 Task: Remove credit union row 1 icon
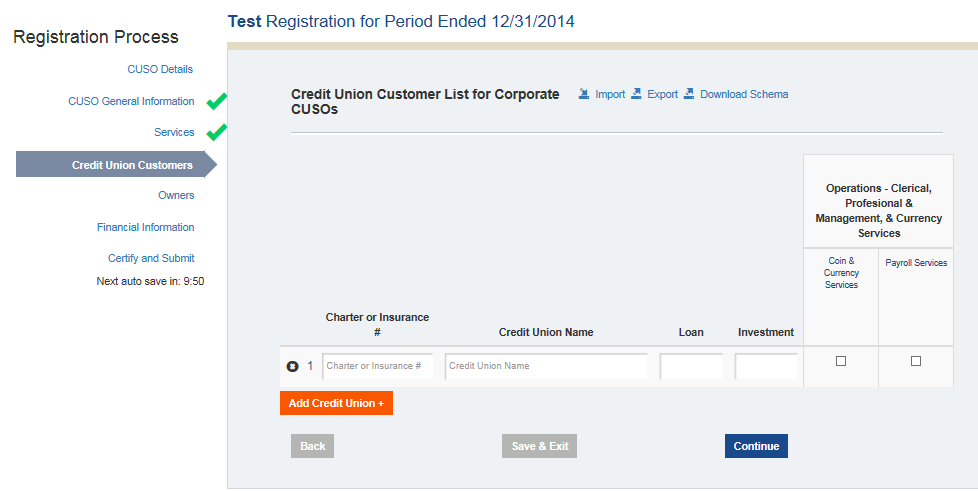point(293,366)
